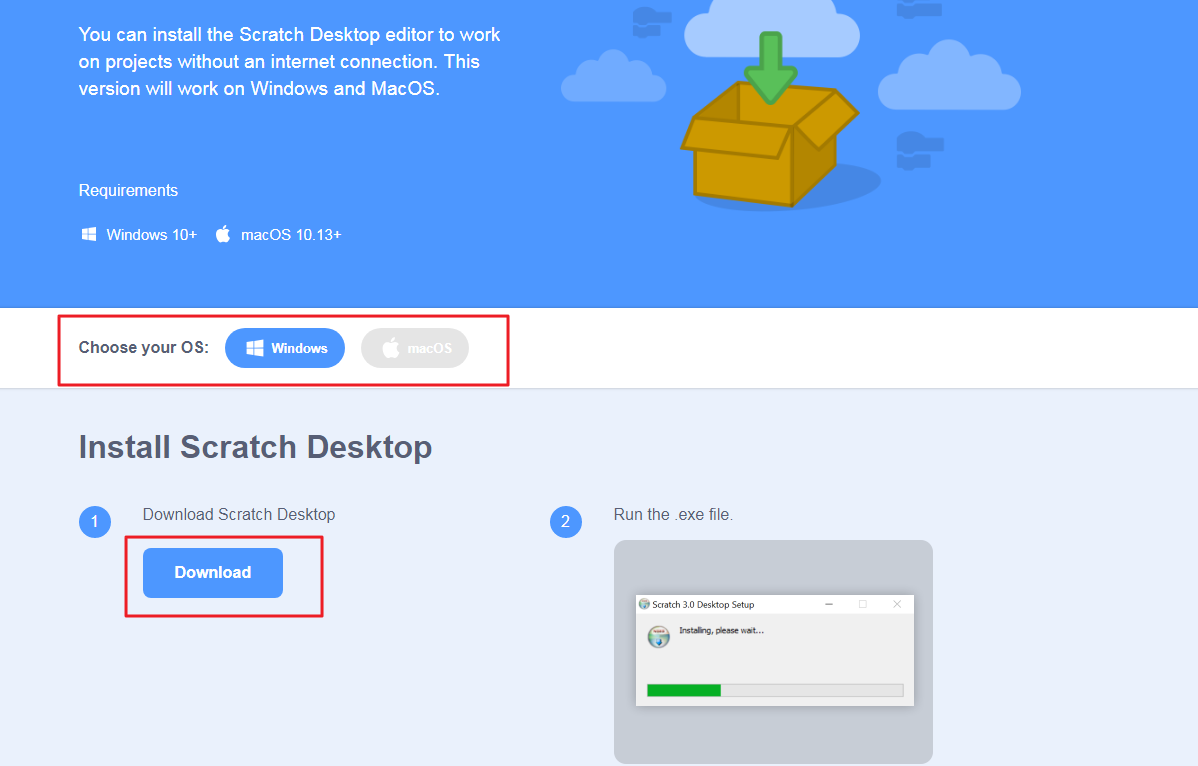Image resolution: width=1198 pixels, height=766 pixels.
Task: Click the Apple logo next to macOS 10.13+
Action: [222, 234]
